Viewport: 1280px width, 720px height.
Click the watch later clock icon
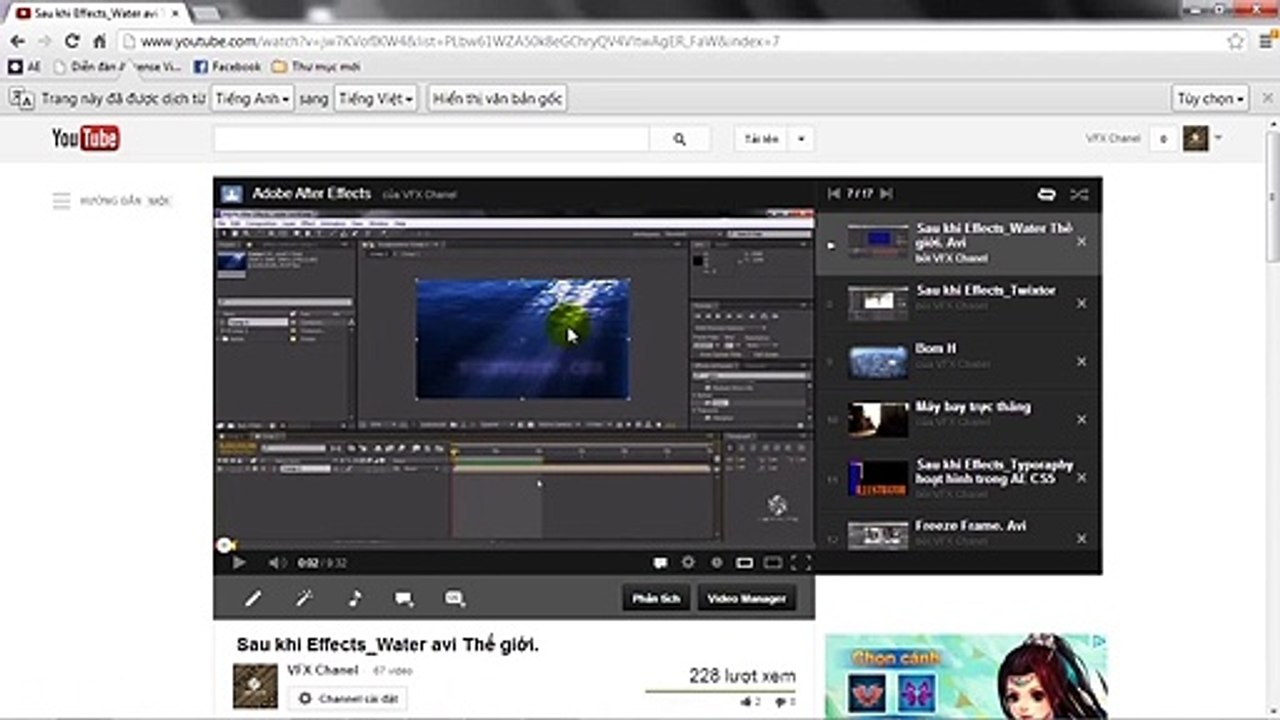(716, 563)
